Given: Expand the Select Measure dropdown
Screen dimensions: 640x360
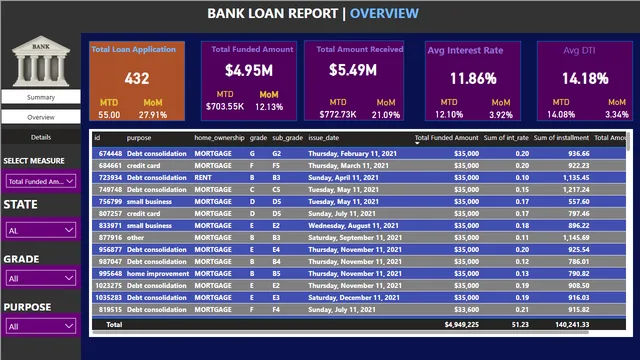Looking at the screenshot, I should click(41, 181).
